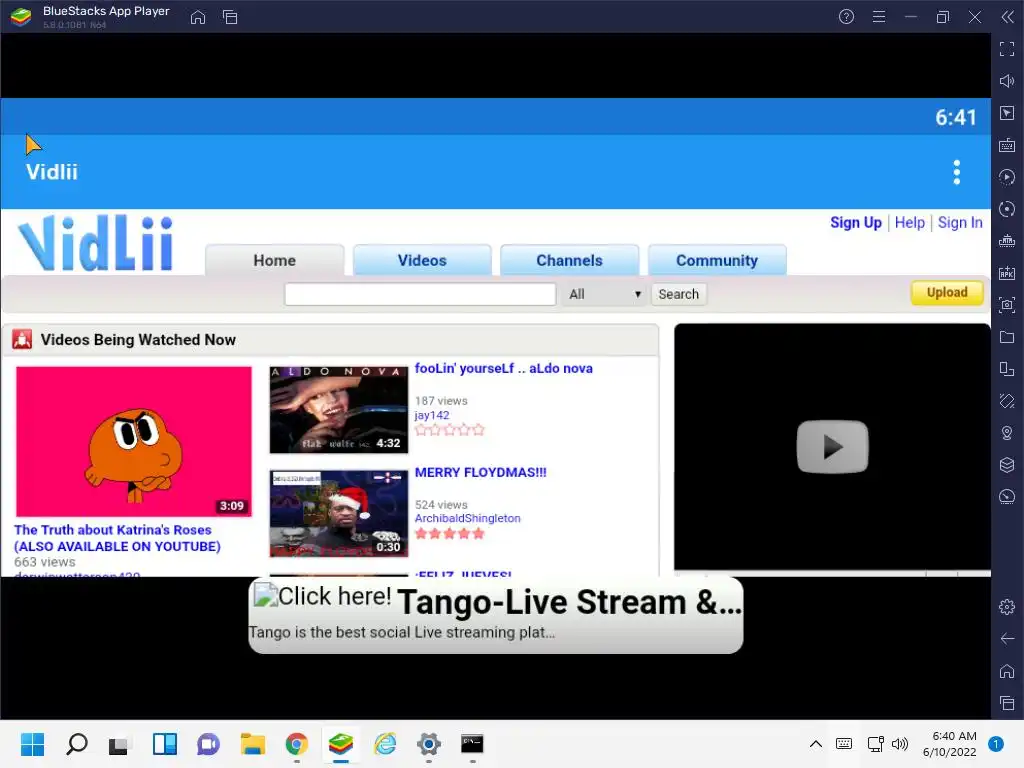Click the BlueStacks sidebar volume speaker icon
The height and width of the screenshot is (768, 1024).
point(1006,81)
